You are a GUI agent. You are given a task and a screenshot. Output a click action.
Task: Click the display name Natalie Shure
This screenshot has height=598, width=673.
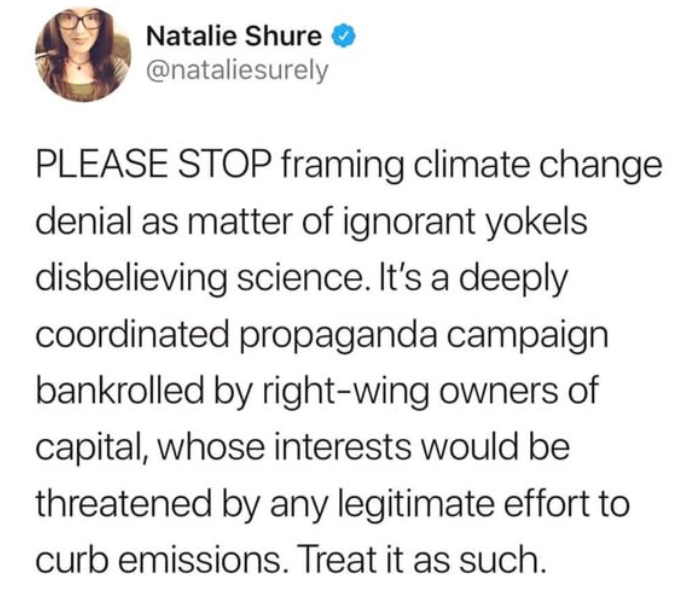[235, 38]
